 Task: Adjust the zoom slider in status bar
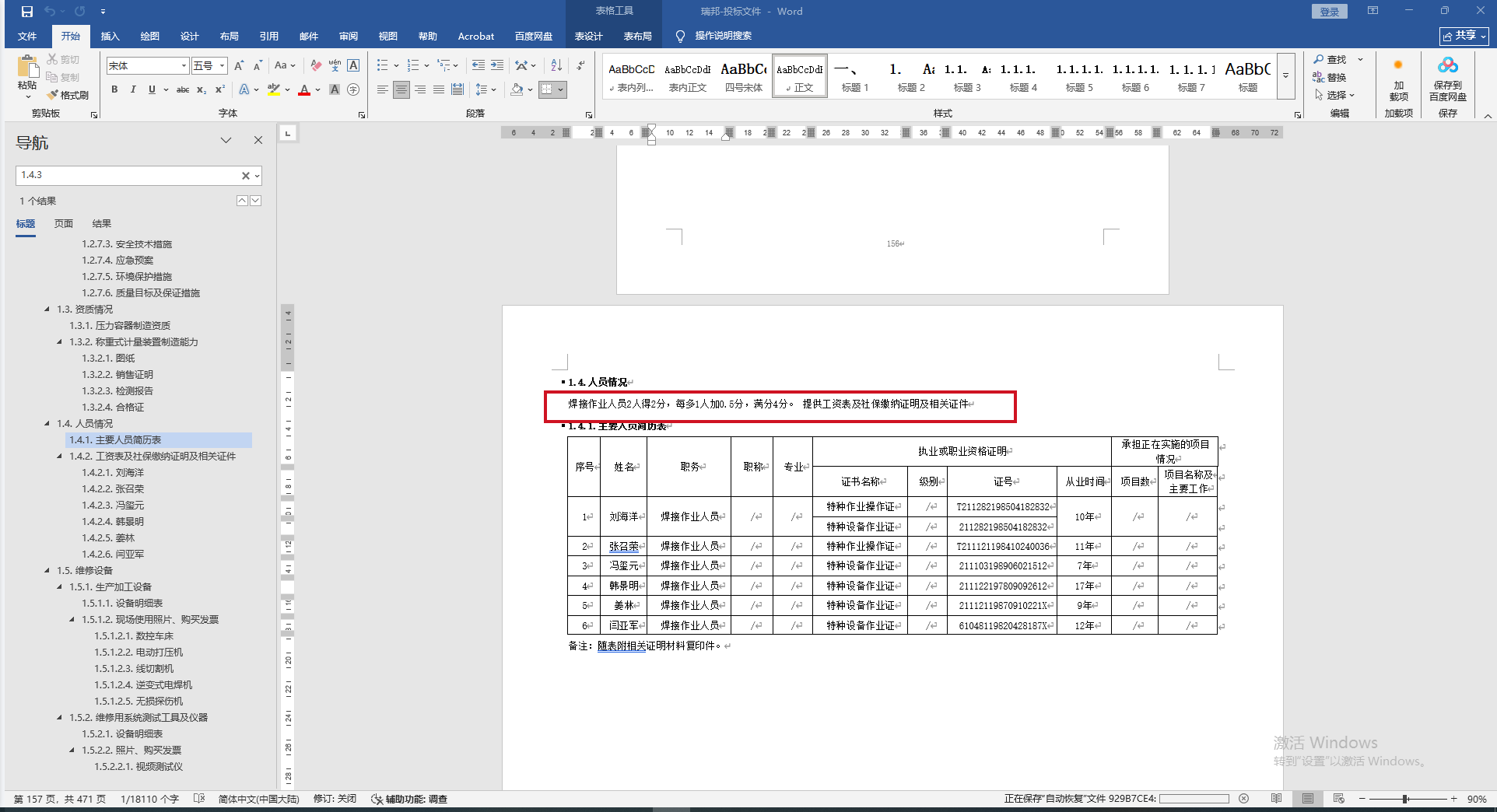[1406, 799]
